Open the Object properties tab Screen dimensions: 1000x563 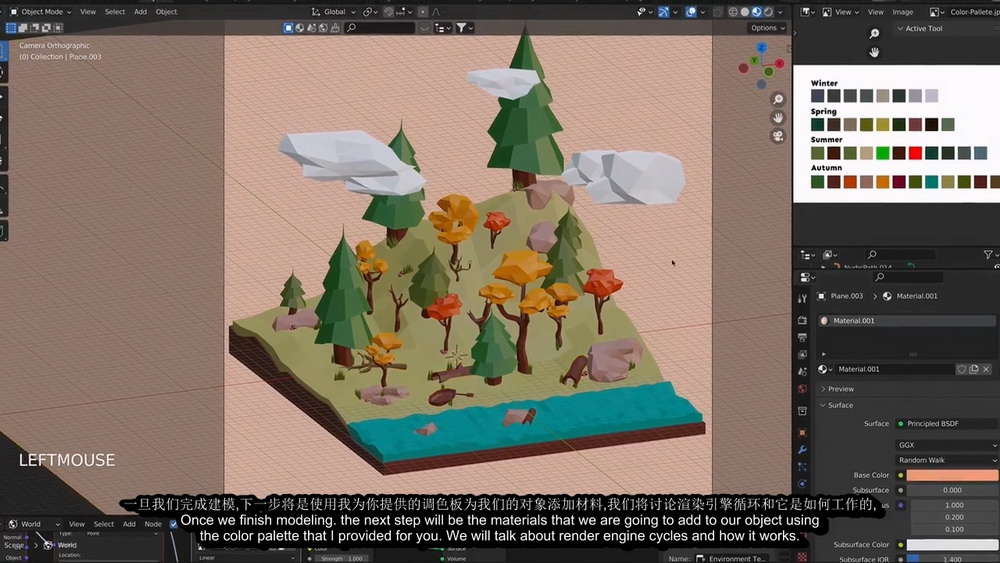pos(802,433)
